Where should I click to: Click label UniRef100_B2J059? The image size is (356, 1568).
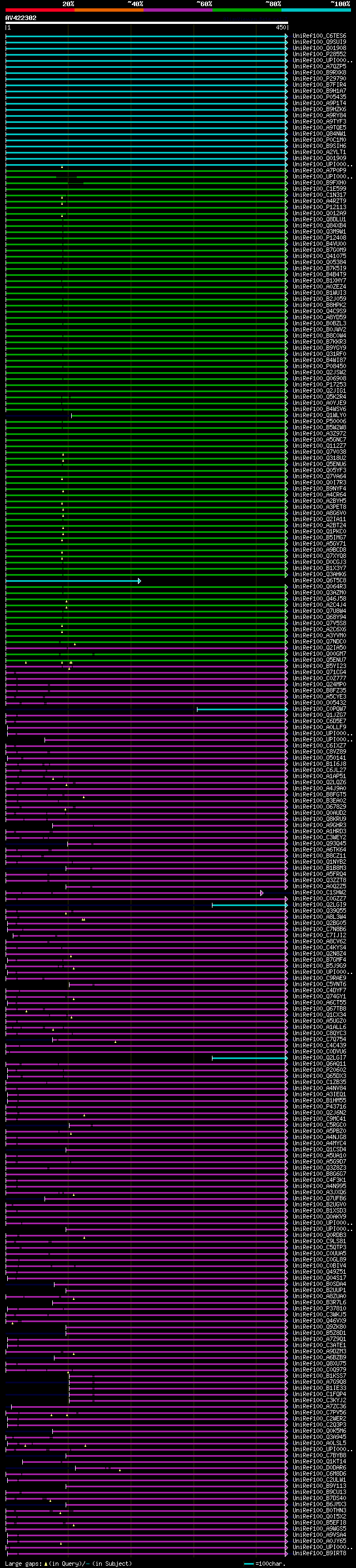319,299
